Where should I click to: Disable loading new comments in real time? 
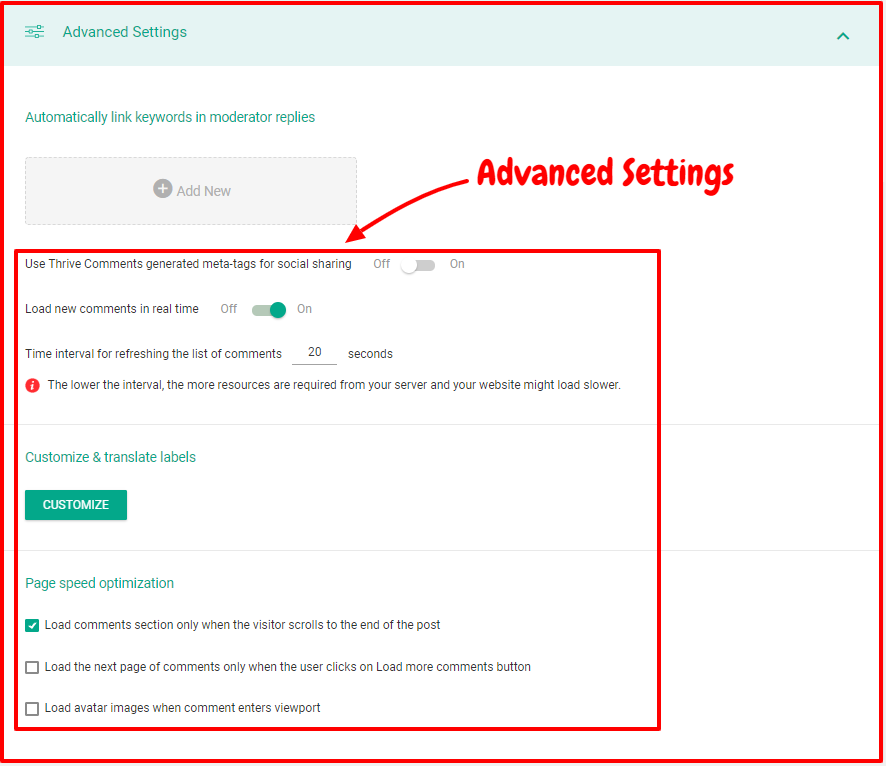pyautogui.click(x=268, y=310)
